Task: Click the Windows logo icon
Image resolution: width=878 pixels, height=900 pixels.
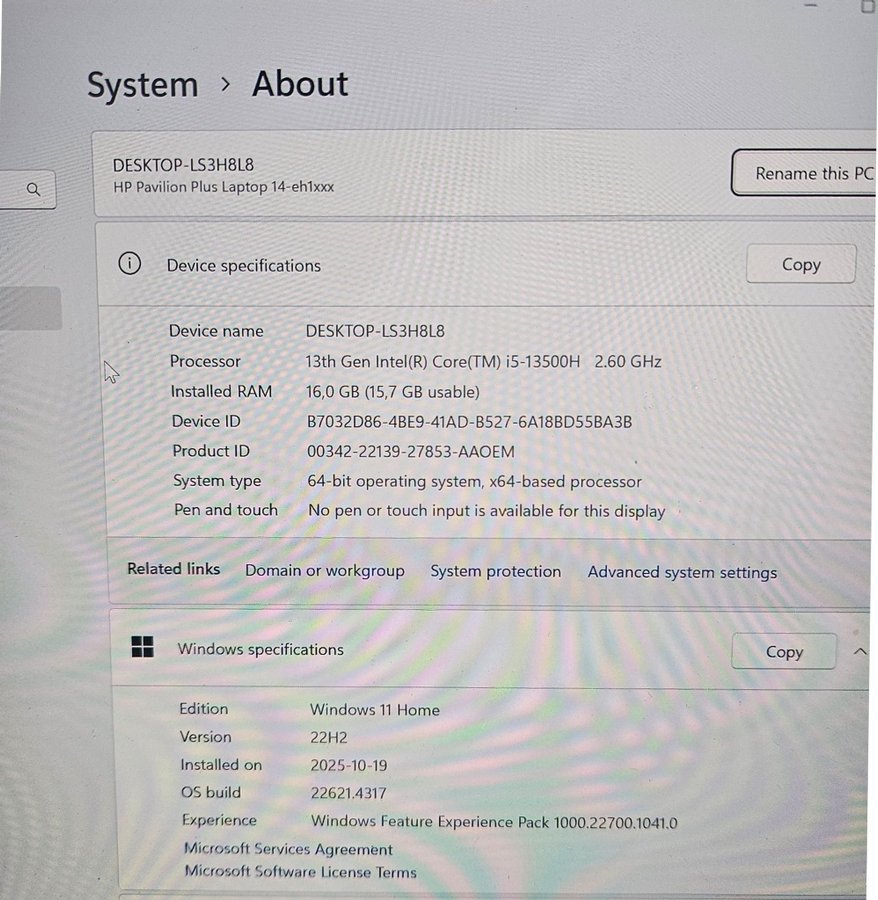Action: point(142,647)
